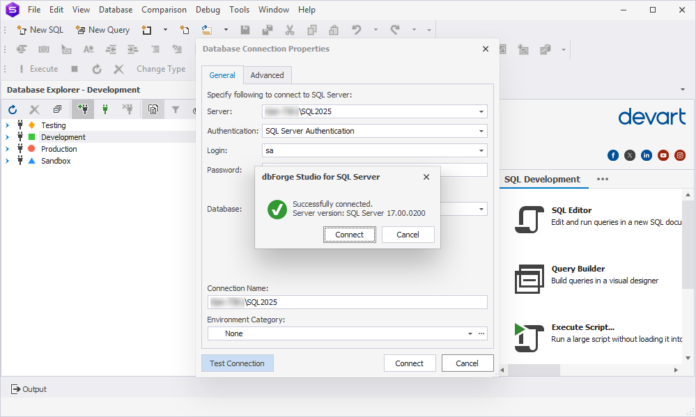The width and height of the screenshot is (696, 417).
Task: Expand the Testing connection node
Action: [x=7, y=125]
